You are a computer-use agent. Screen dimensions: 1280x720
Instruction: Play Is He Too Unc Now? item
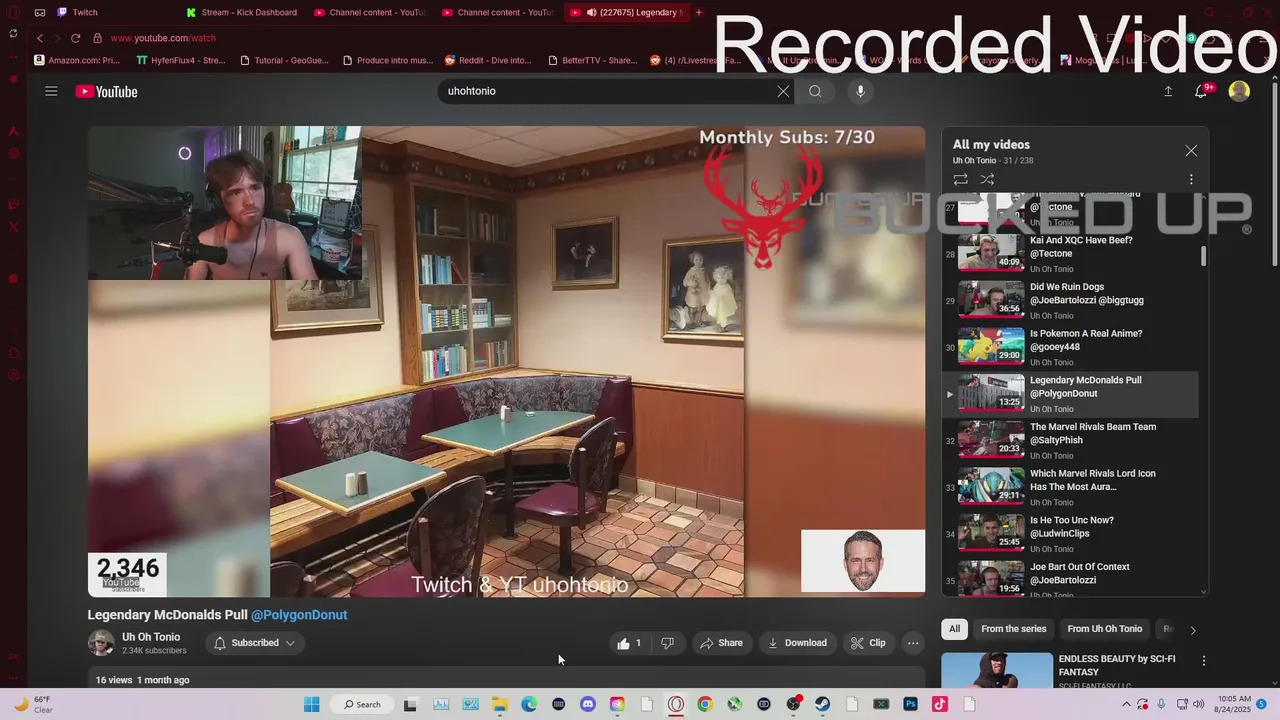(x=1070, y=534)
